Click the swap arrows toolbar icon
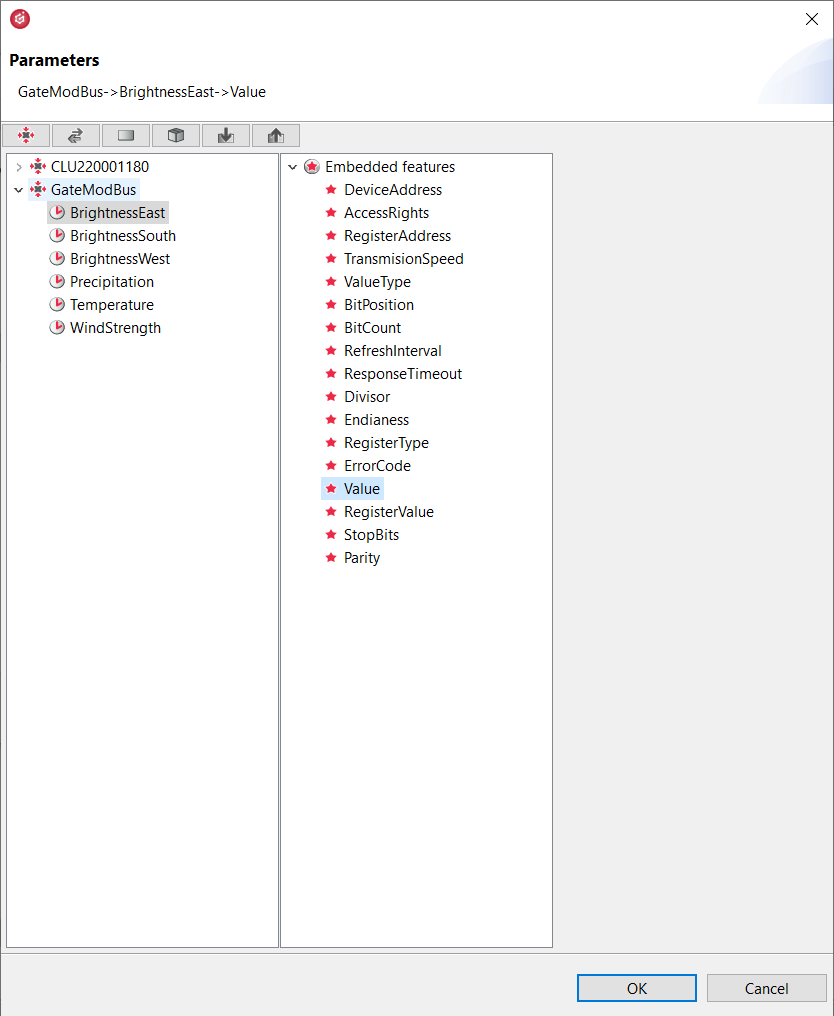The width and height of the screenshot is (834, 1016). [76, 135]
